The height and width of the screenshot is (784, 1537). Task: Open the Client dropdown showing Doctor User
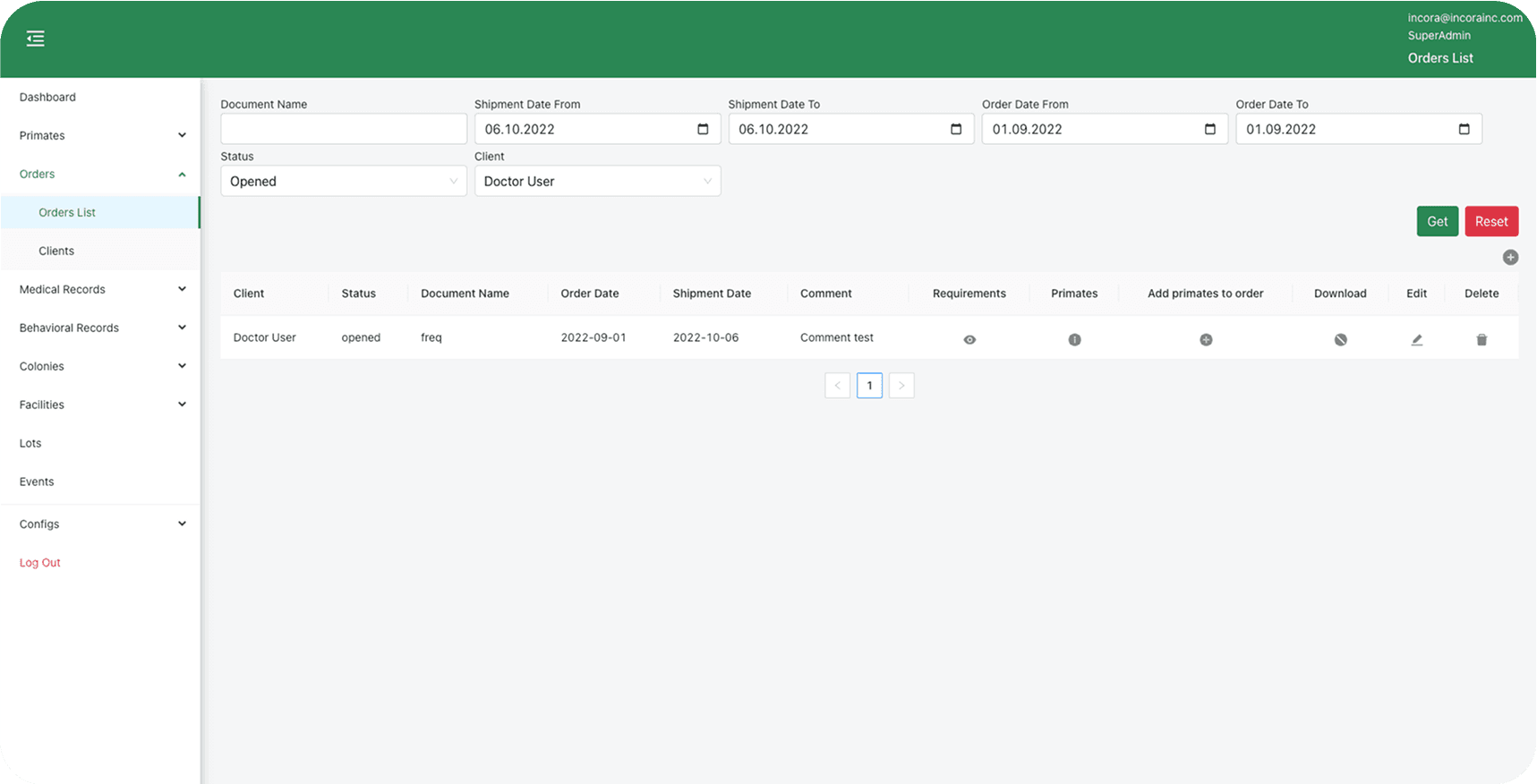tap(598, 181)
